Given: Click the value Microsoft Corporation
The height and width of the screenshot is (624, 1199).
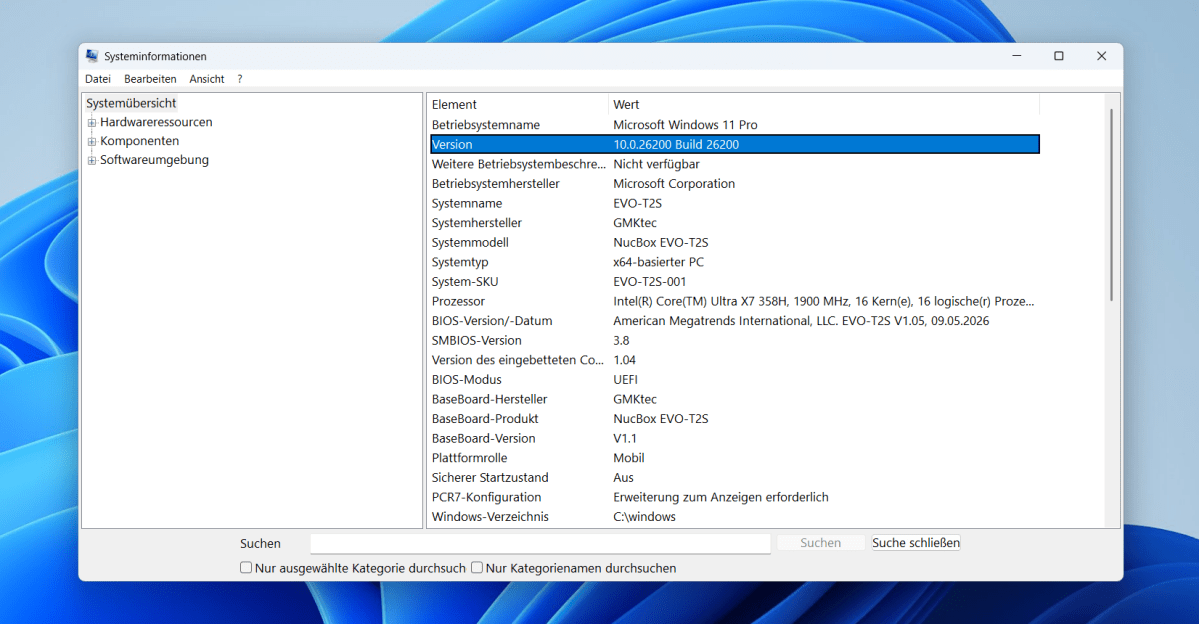Looking at the screenshot, I should tap(674, 184).
